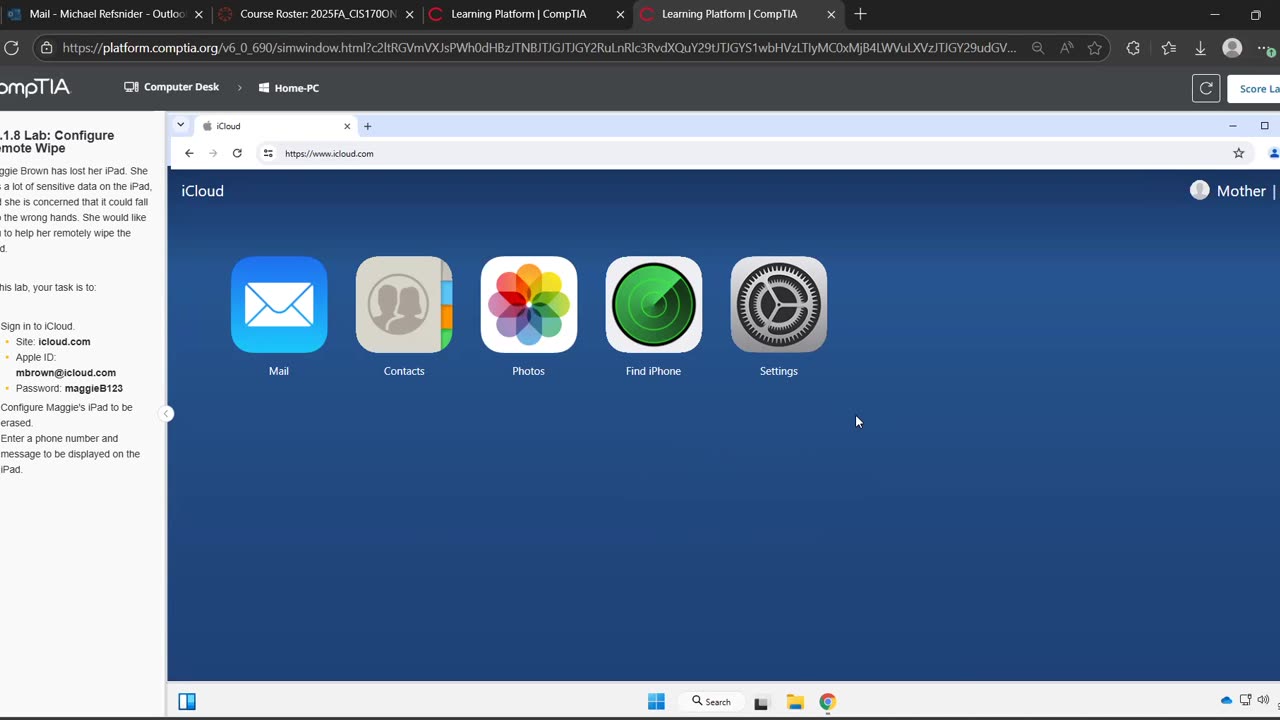Select the iCloud browser tab
The width and height of the screenshot is (1280, 720).
tap(277, 126)
